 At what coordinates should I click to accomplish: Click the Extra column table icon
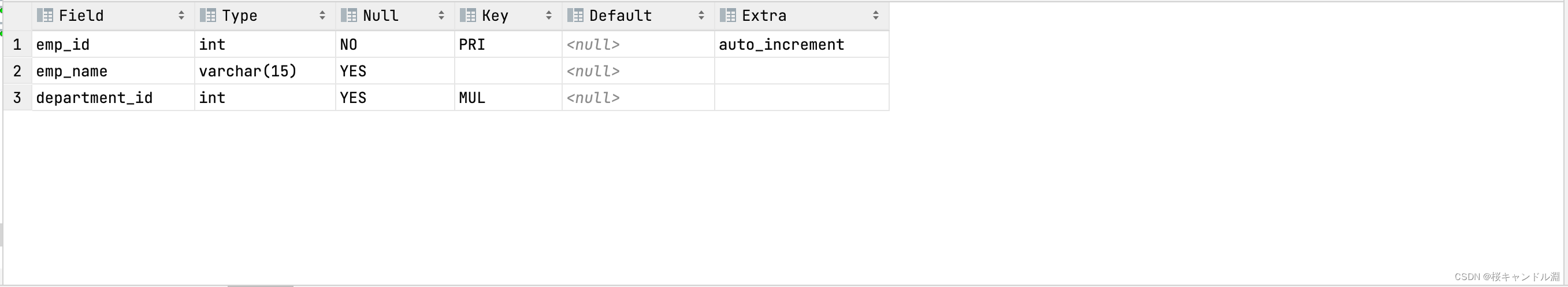pos(728,15)
